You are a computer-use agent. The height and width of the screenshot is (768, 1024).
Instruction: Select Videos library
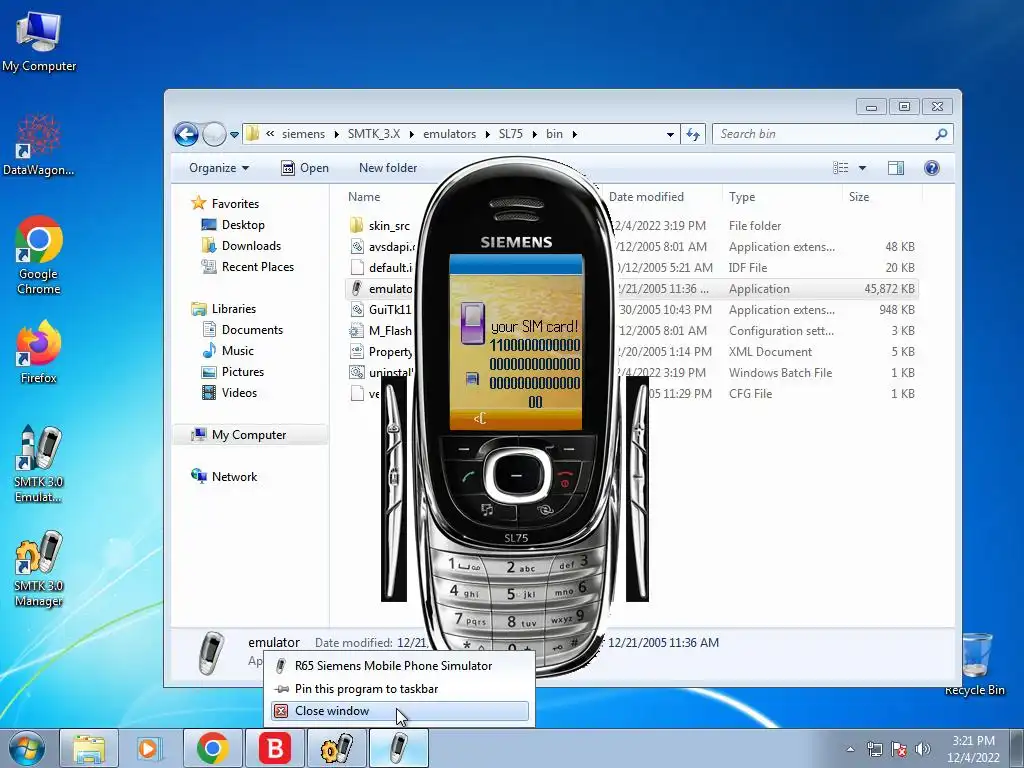229,393
